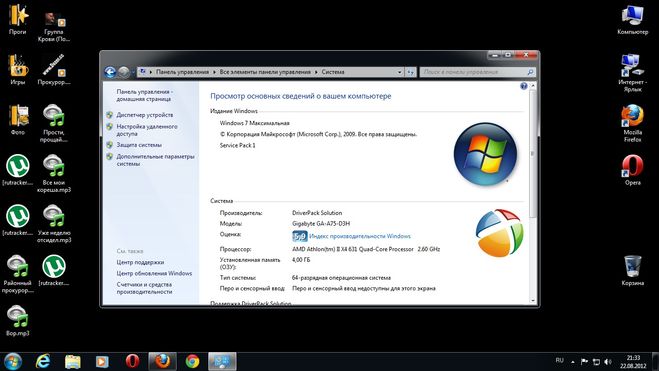
Task: Open Internet Explorer from the taskbar
Action: (43, 361)
